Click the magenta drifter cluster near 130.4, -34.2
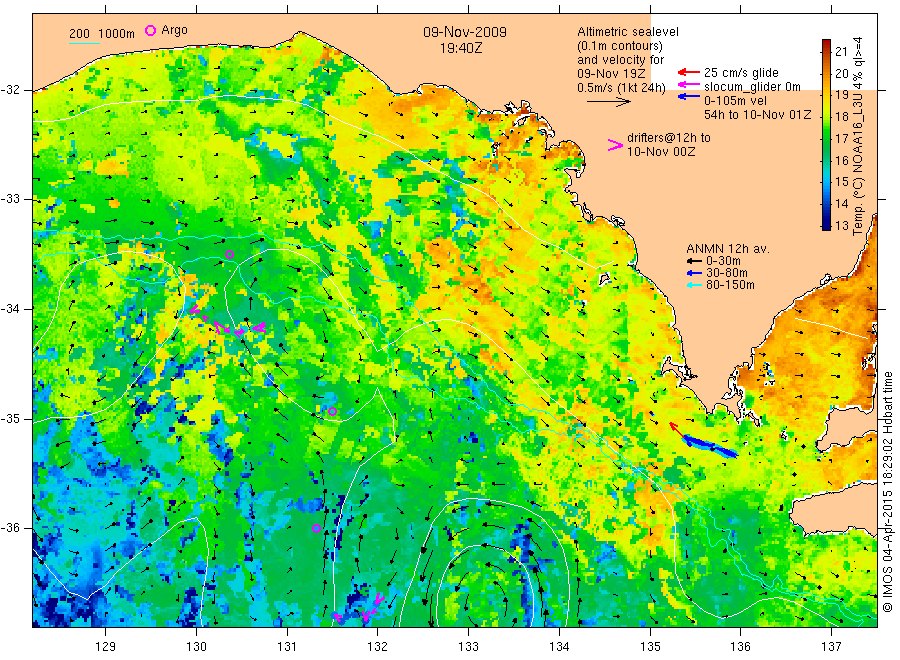 227,321
